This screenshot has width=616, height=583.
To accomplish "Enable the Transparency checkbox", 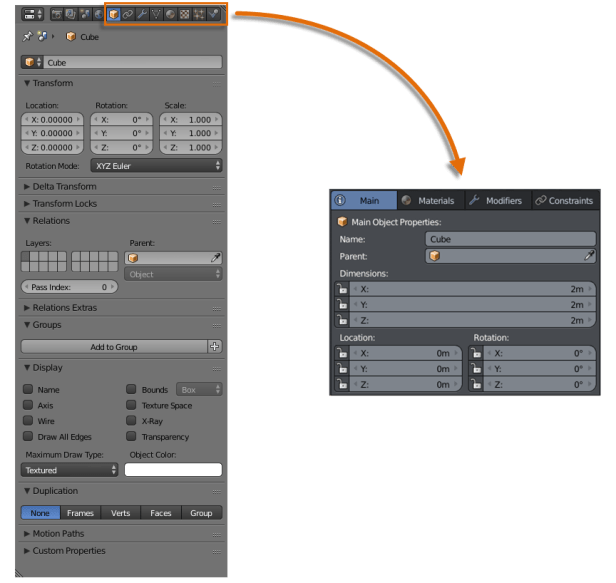I will [131, 436].
